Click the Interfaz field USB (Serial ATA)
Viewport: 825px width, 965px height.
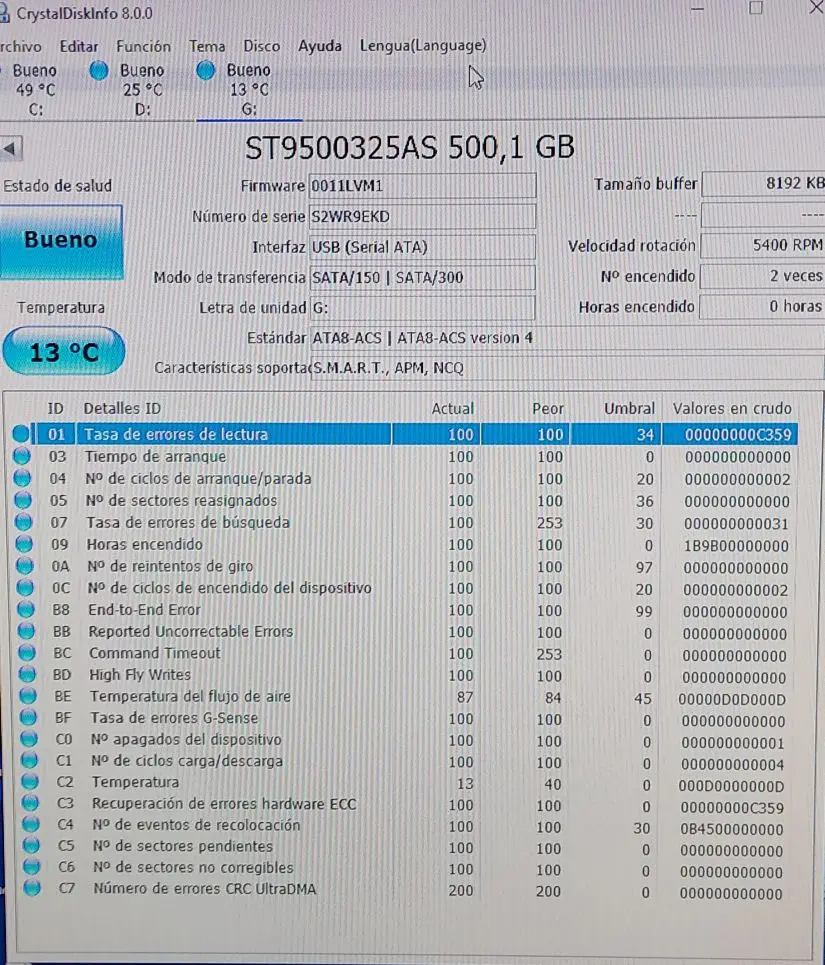422,247
